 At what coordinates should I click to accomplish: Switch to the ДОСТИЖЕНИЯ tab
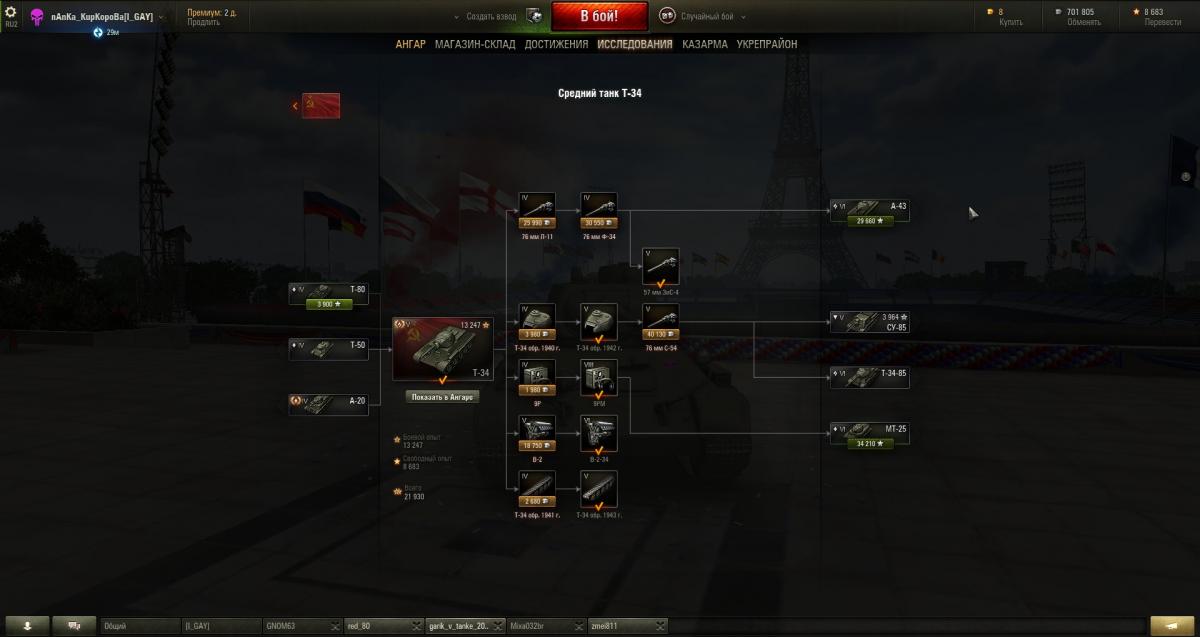click(556, 44)
